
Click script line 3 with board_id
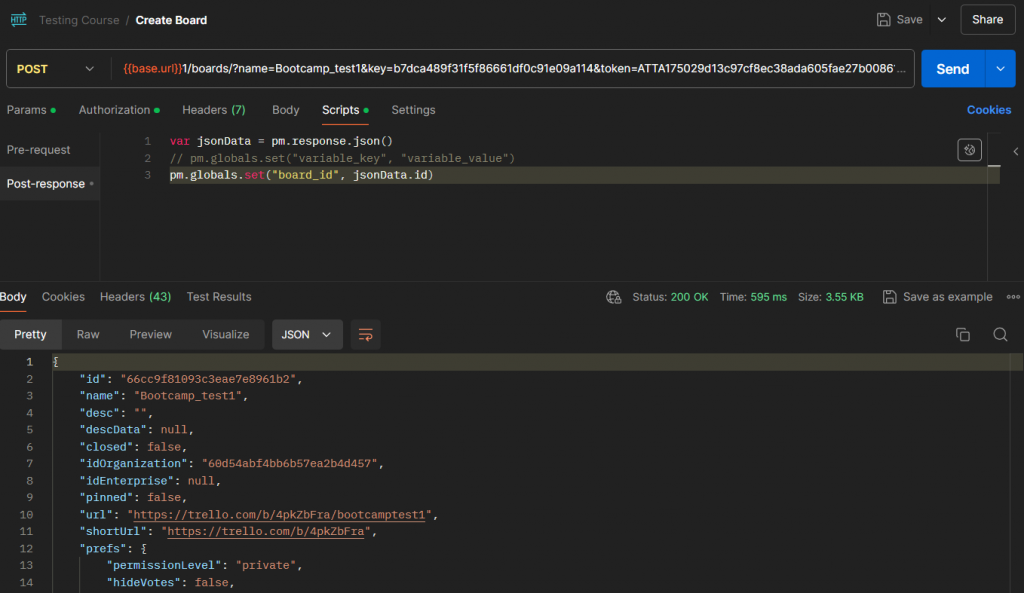301,175
